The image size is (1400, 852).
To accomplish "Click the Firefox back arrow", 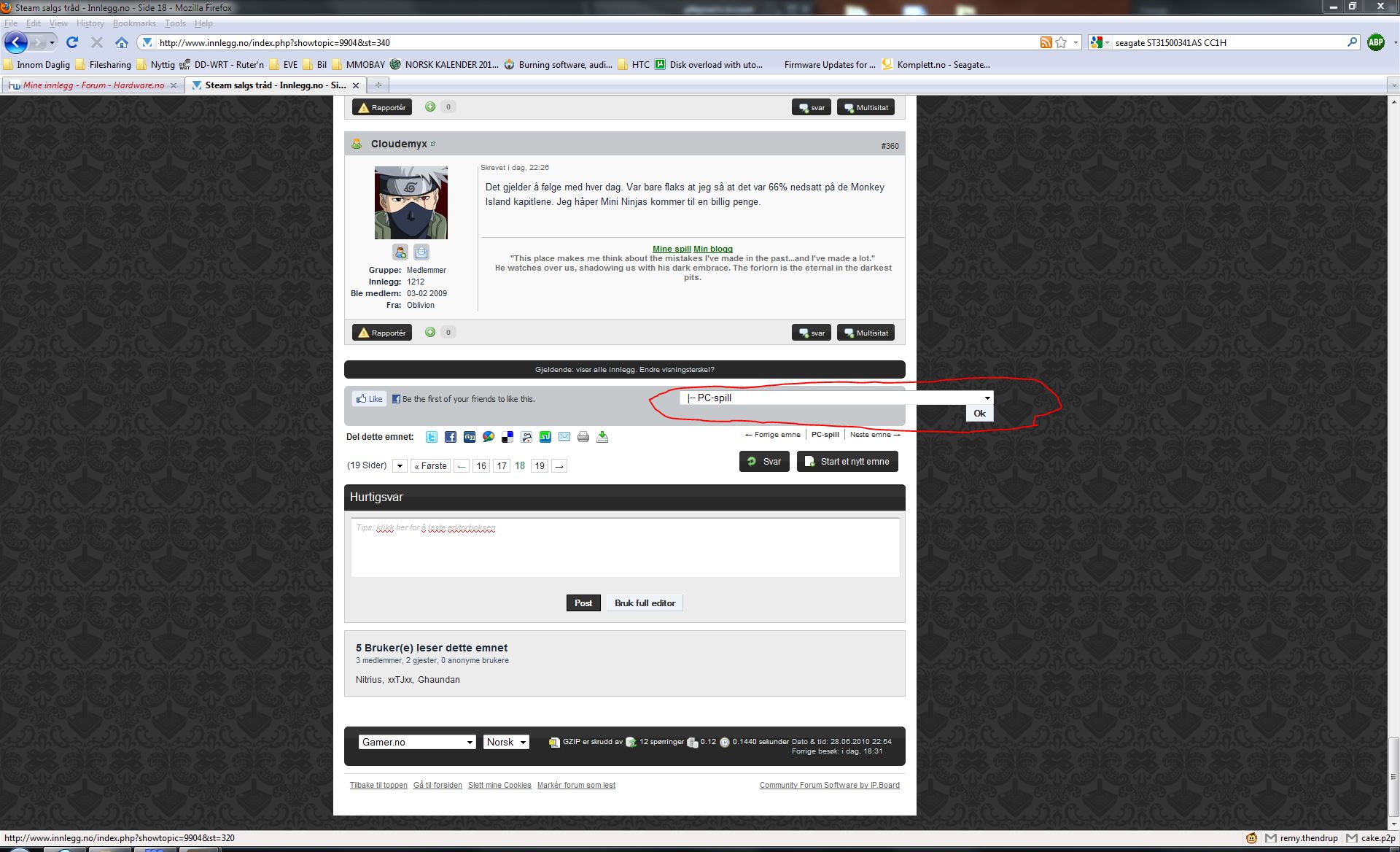I will 16,42.
